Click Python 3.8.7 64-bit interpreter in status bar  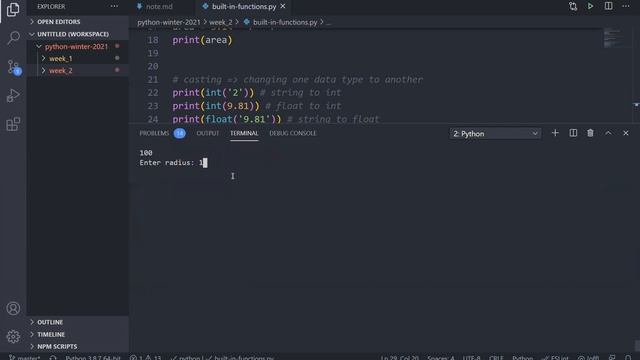tap(93, 358)
